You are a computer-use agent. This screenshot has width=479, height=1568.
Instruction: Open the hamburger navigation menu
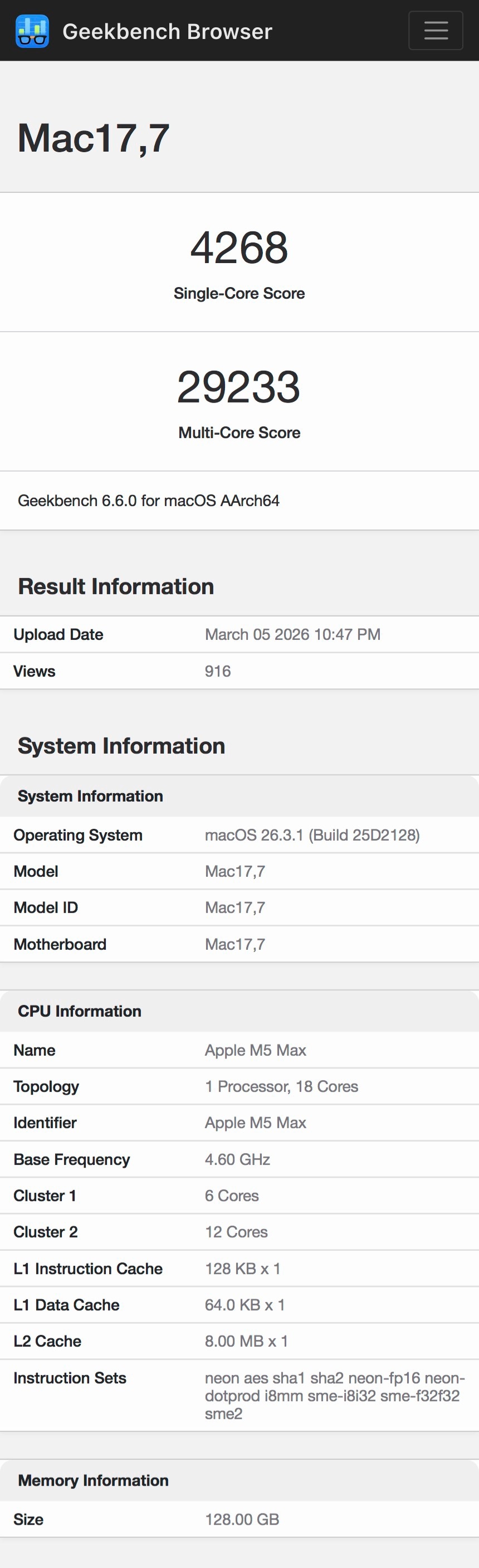[x=435, y=31]
